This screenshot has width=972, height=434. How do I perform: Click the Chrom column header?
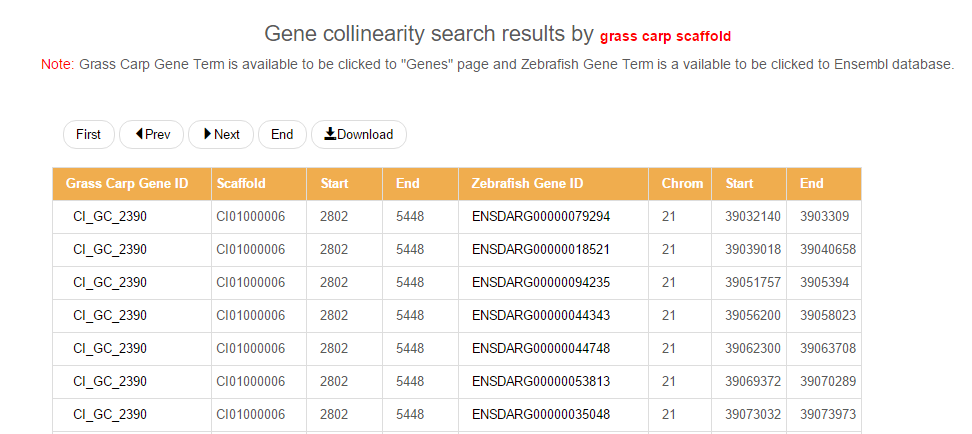(x=682, y=183)
